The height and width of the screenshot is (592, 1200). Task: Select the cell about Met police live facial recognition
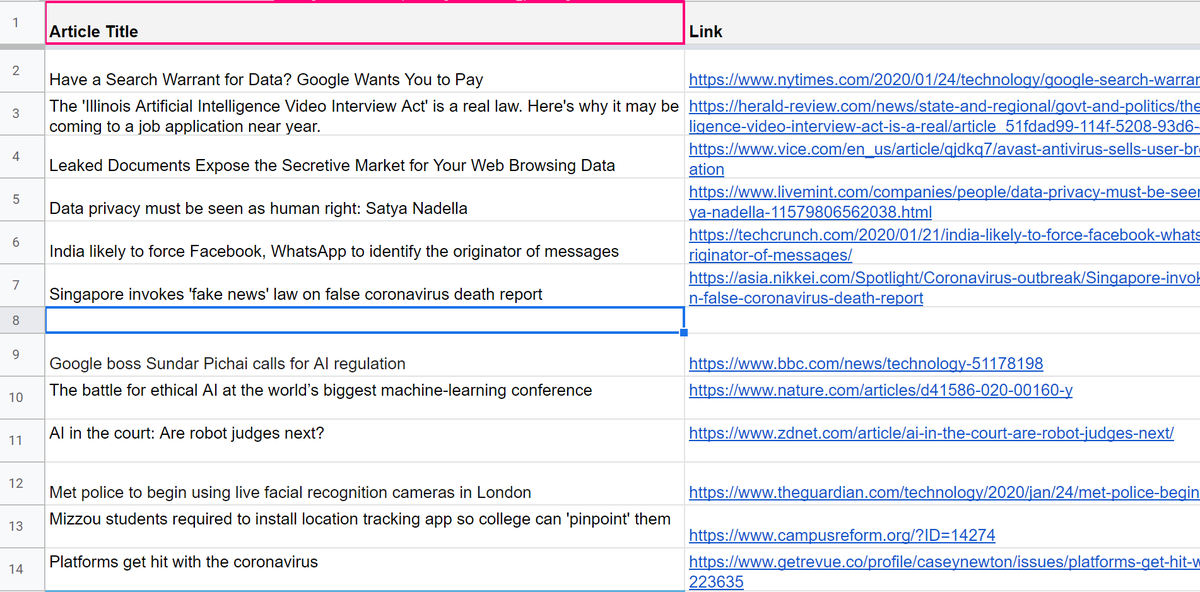coord(300,491)
